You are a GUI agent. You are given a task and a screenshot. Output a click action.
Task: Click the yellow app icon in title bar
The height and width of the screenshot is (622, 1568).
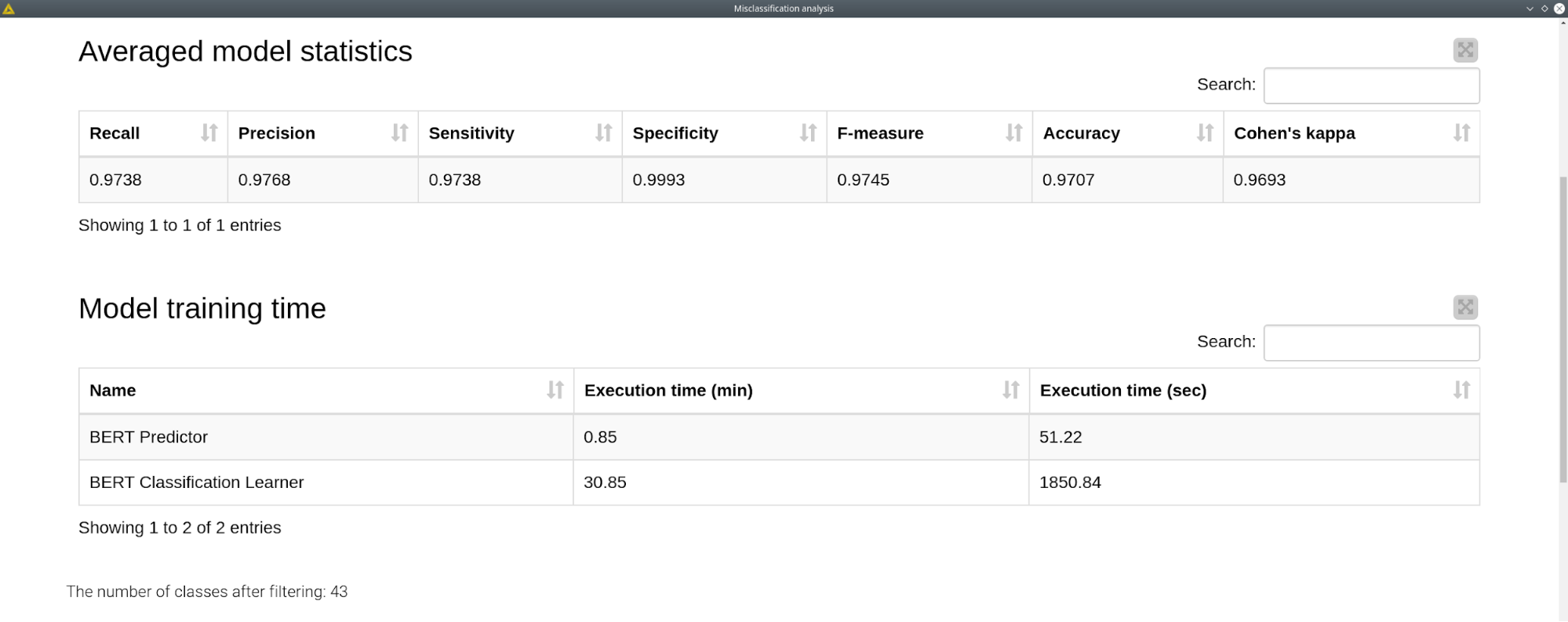[9, 9]
